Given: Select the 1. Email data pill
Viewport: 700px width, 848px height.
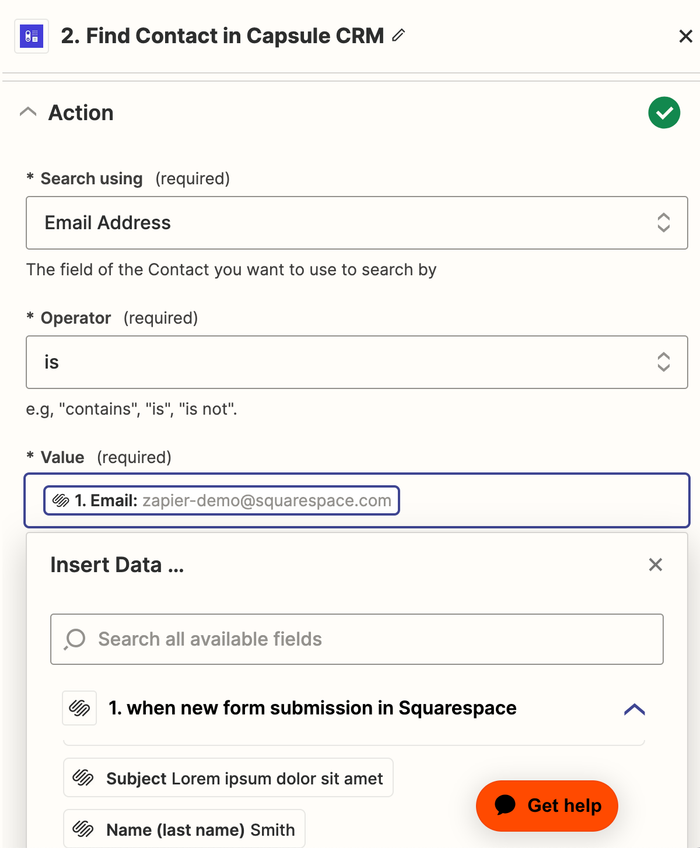Looking at the screenshot, I should (x=221, y=500).
